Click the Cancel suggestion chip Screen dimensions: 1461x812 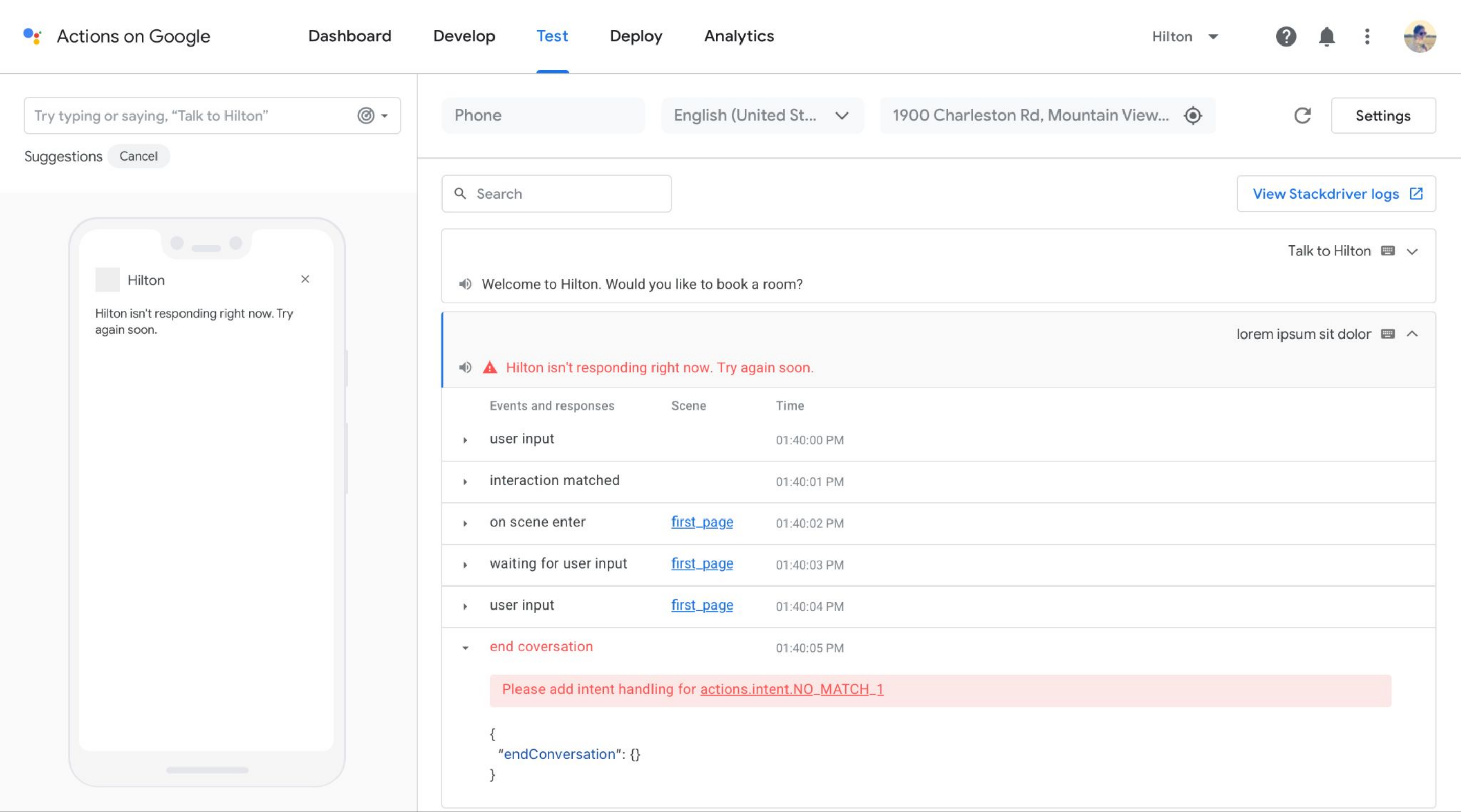tap(139, 156)
